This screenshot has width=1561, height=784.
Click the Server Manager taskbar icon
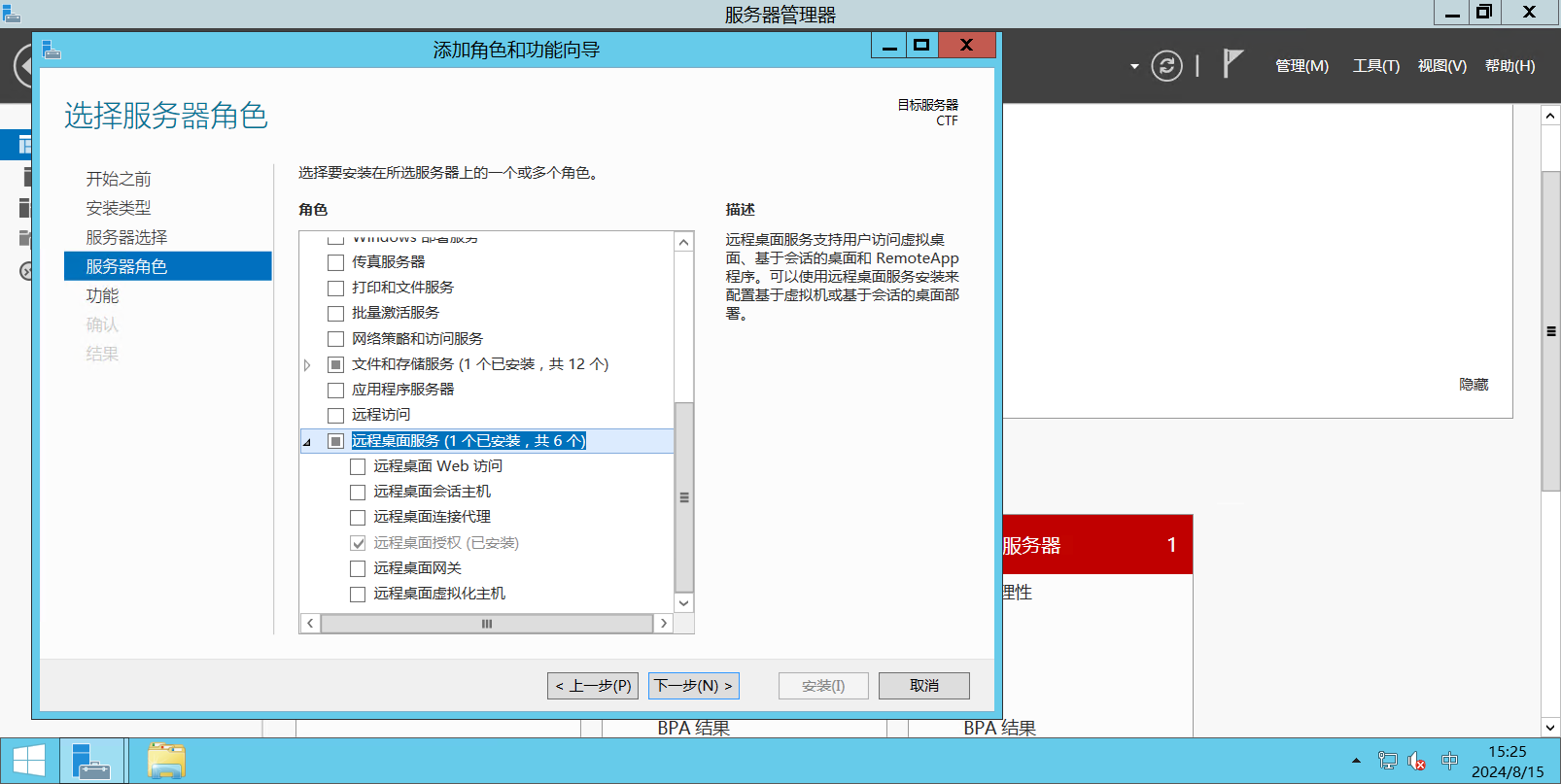(92, 761)
